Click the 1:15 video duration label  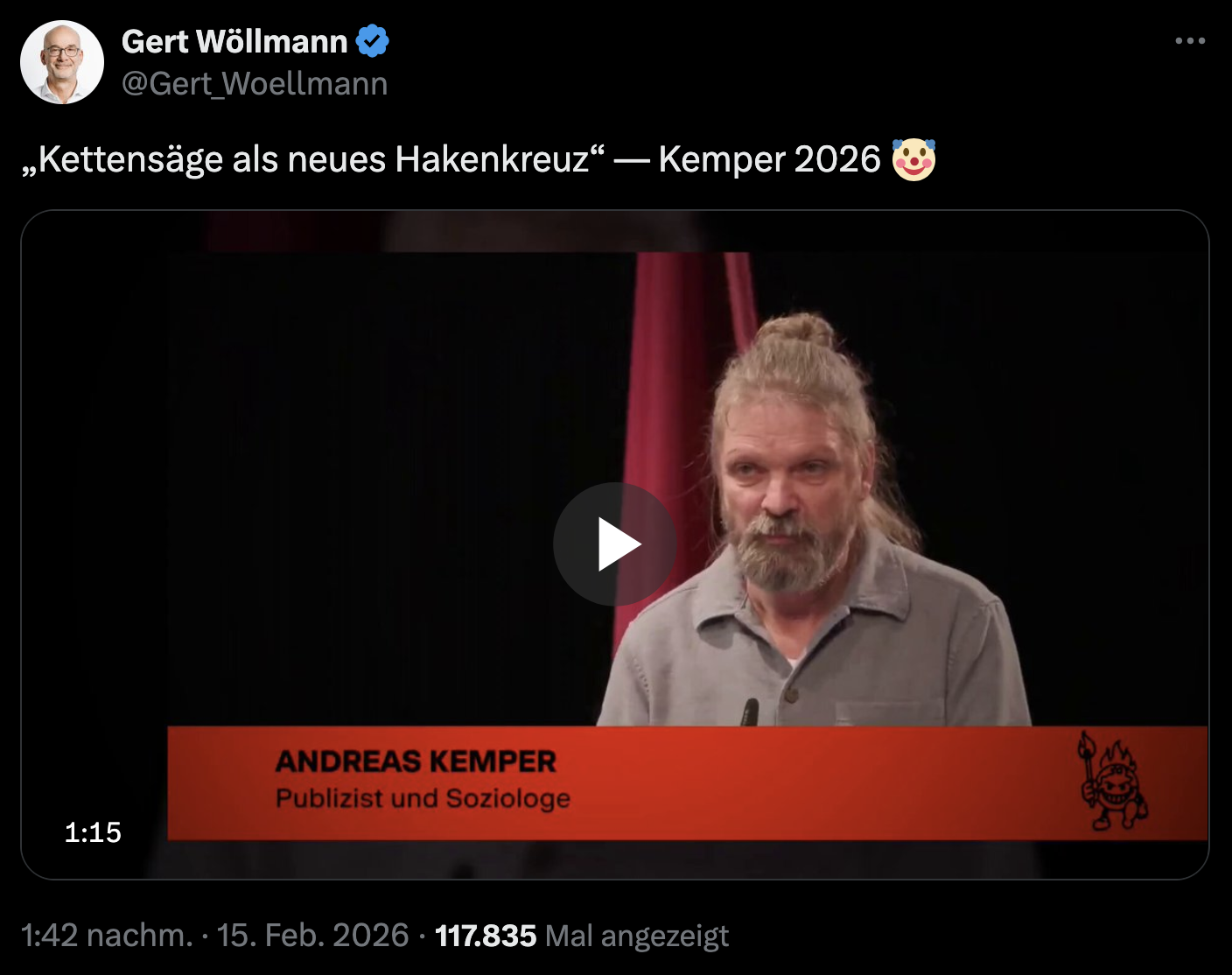[x=93, y=832]
